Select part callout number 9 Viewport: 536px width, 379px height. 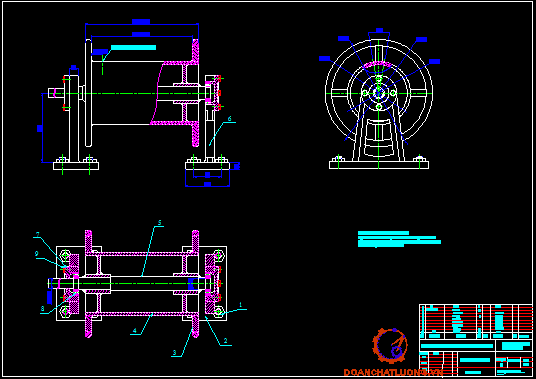36,254
